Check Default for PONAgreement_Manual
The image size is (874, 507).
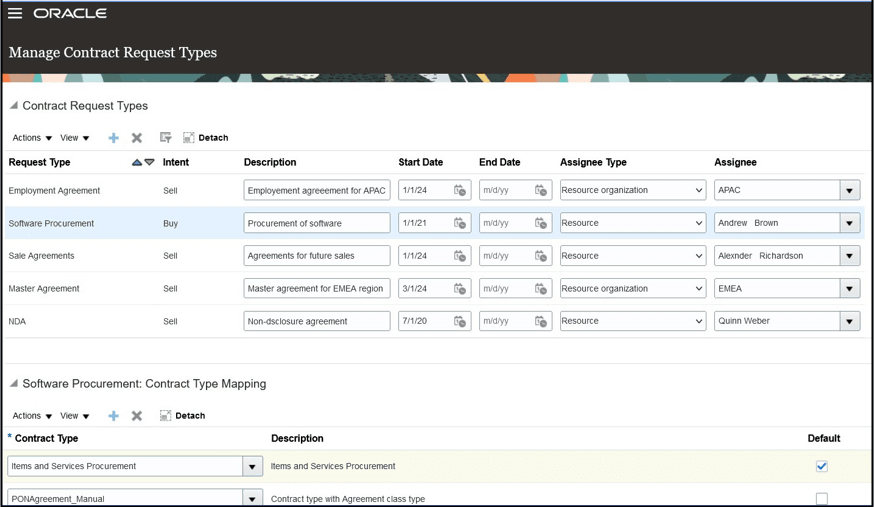click(x=822, y=499)
